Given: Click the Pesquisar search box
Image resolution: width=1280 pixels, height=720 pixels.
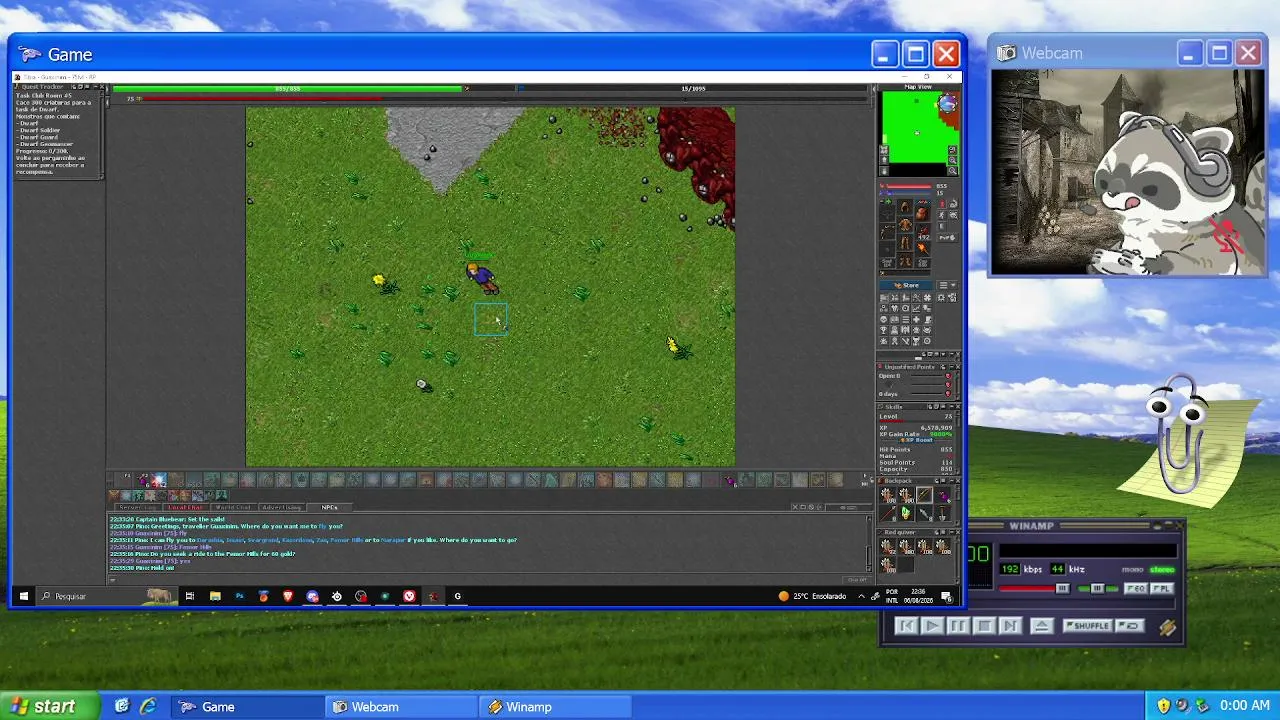Looking at the screenshot, I should [x=105, y=596].
